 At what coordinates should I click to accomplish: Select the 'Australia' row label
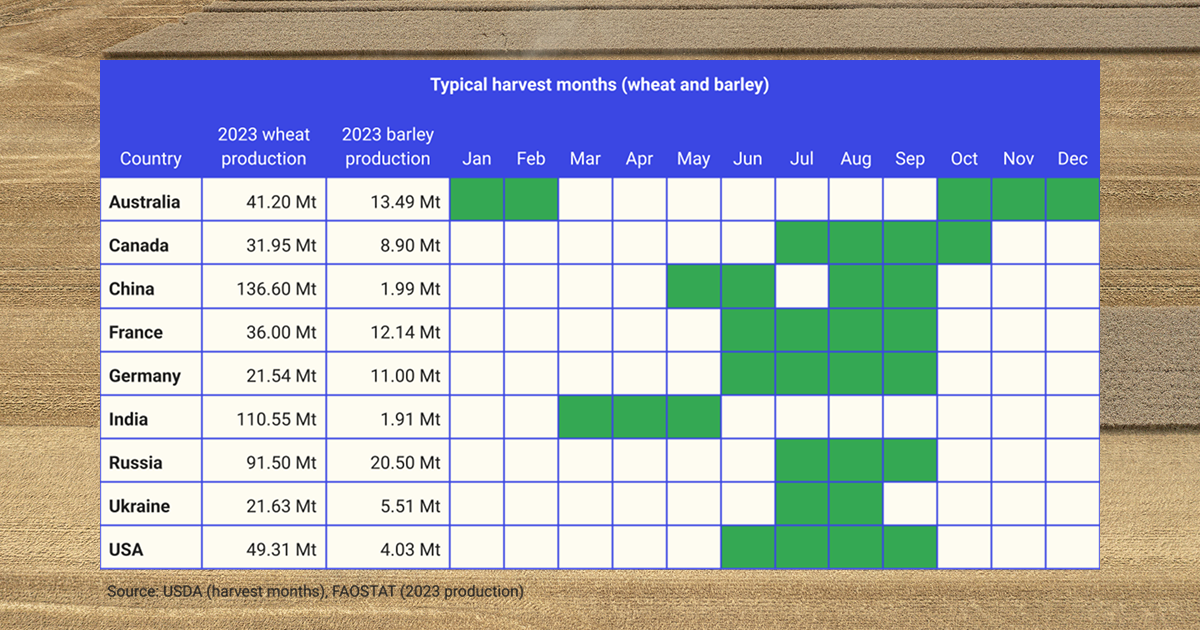click(x=145, y=202)
